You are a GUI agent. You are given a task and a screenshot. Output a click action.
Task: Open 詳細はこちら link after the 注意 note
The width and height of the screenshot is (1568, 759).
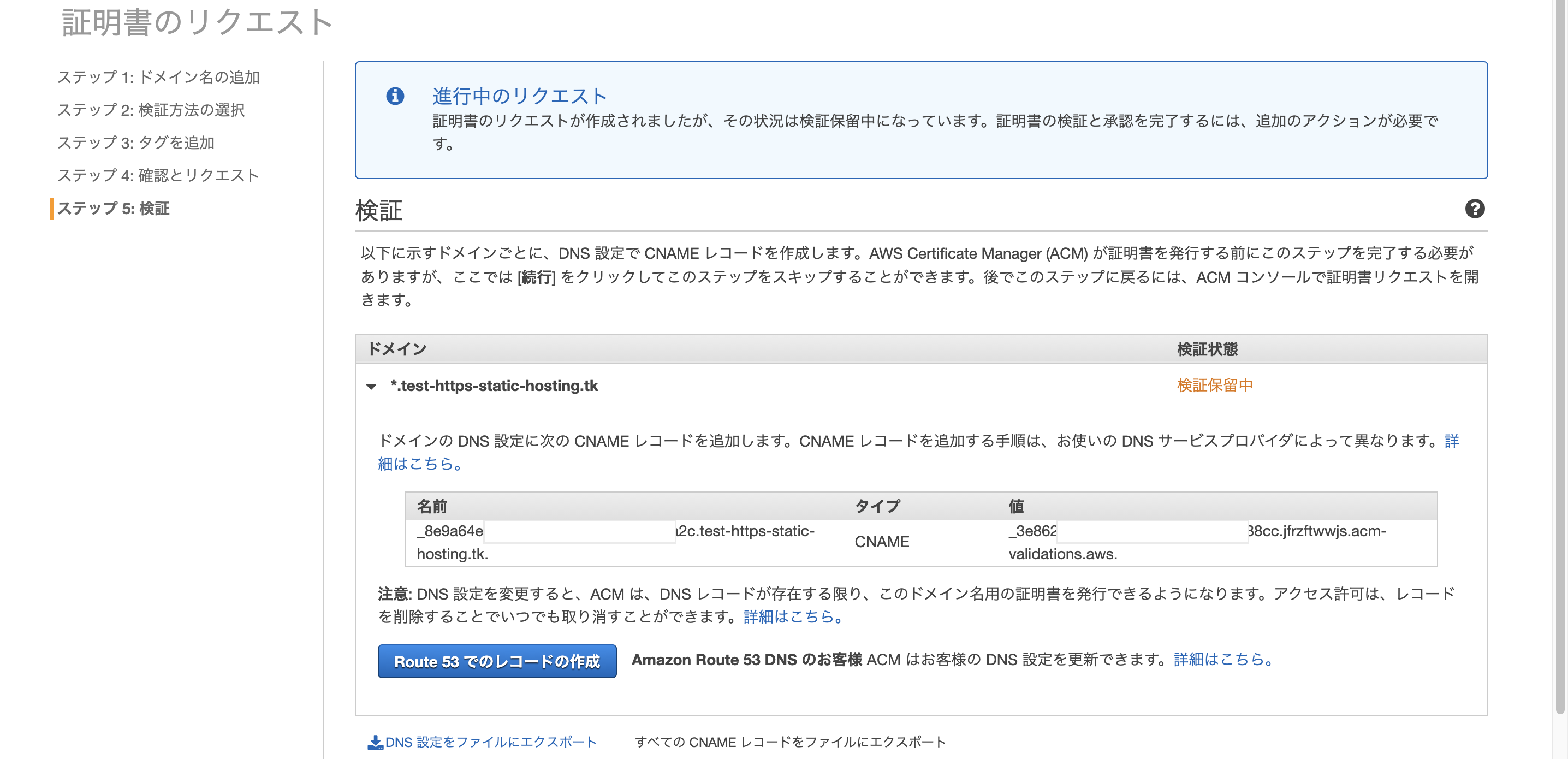coord(793,616)
